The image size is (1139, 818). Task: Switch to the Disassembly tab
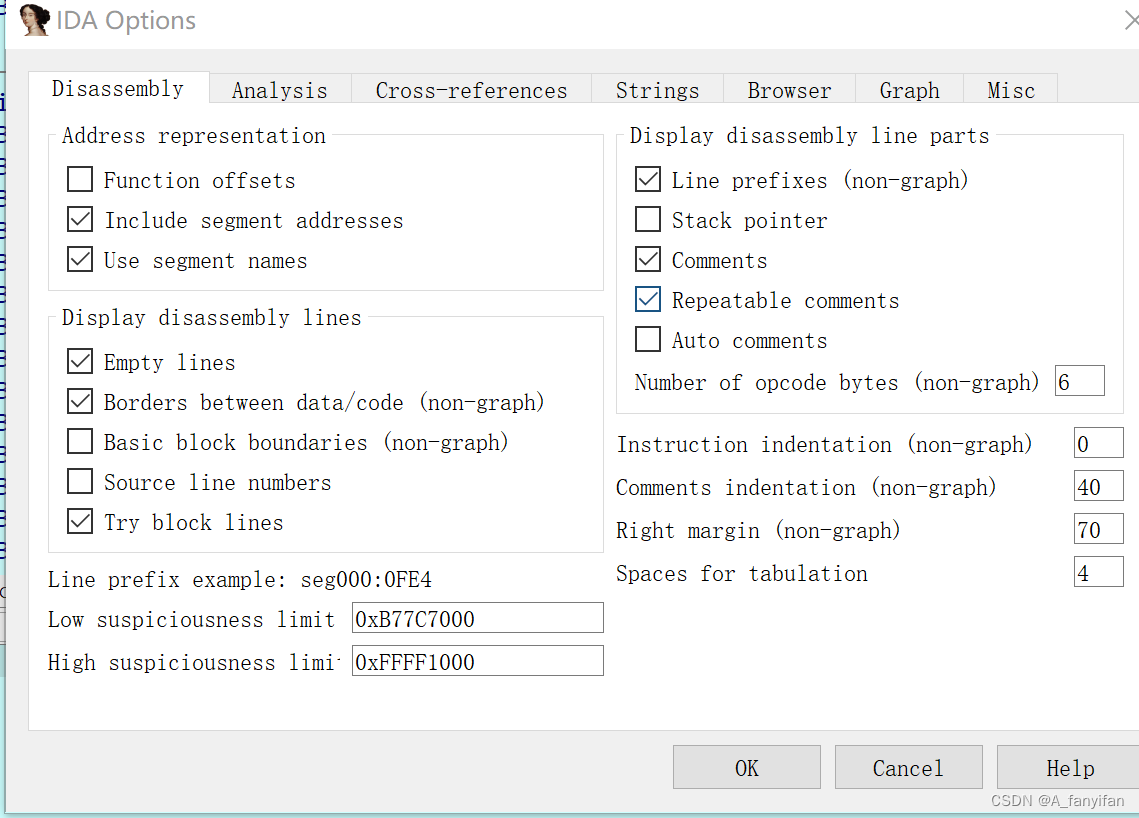point(118,89)
